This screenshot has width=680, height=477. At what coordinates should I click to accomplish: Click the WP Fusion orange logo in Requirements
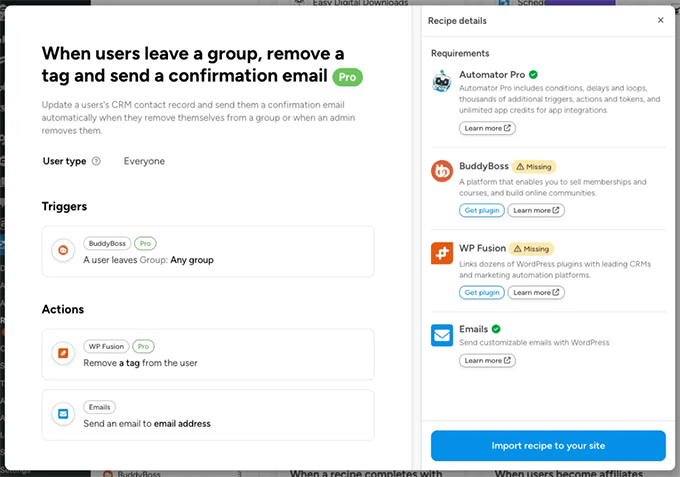(x=442, y=253)
